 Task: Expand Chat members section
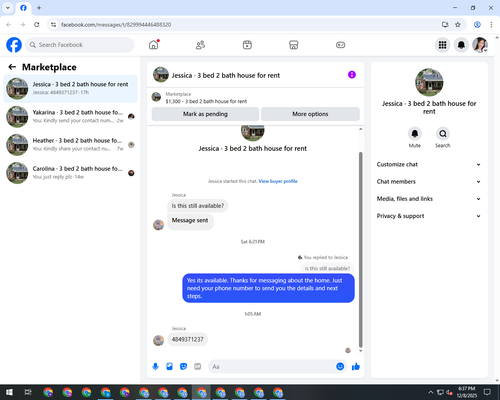(429, 182)
